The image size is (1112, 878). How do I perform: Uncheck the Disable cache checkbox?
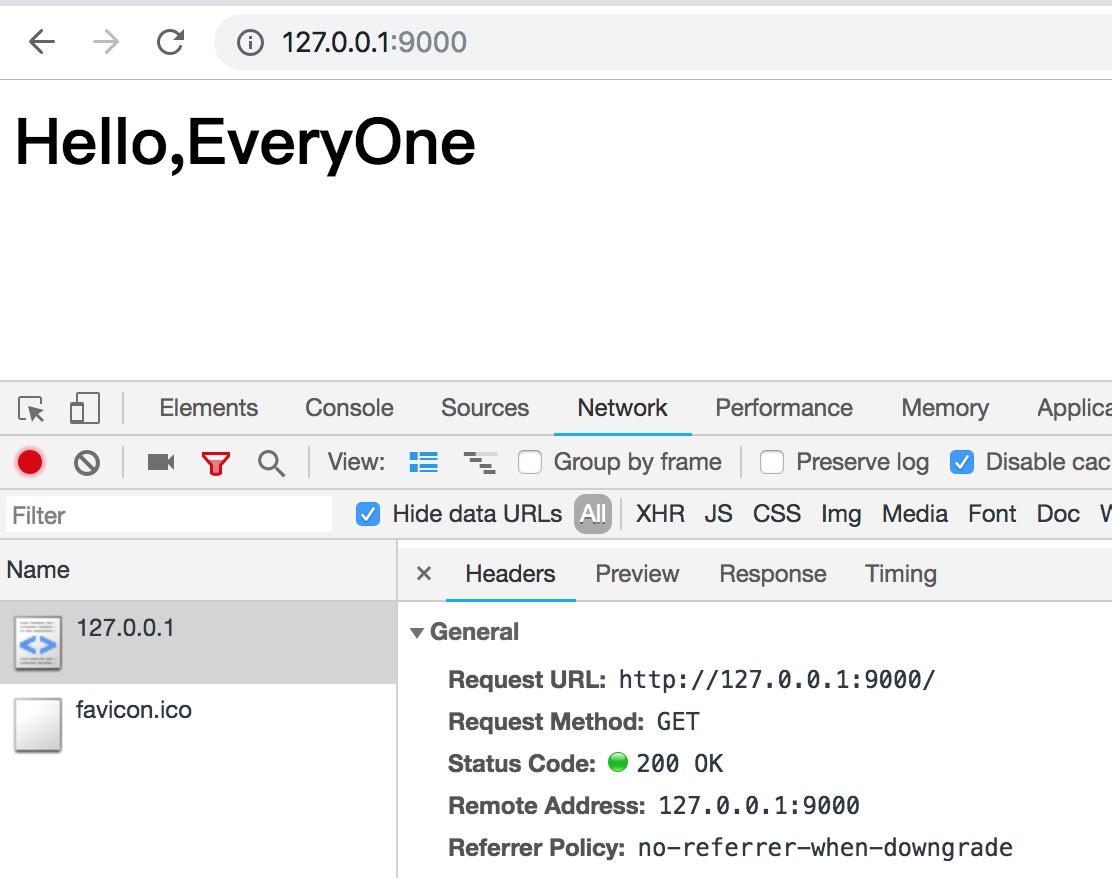coord(962,462)
